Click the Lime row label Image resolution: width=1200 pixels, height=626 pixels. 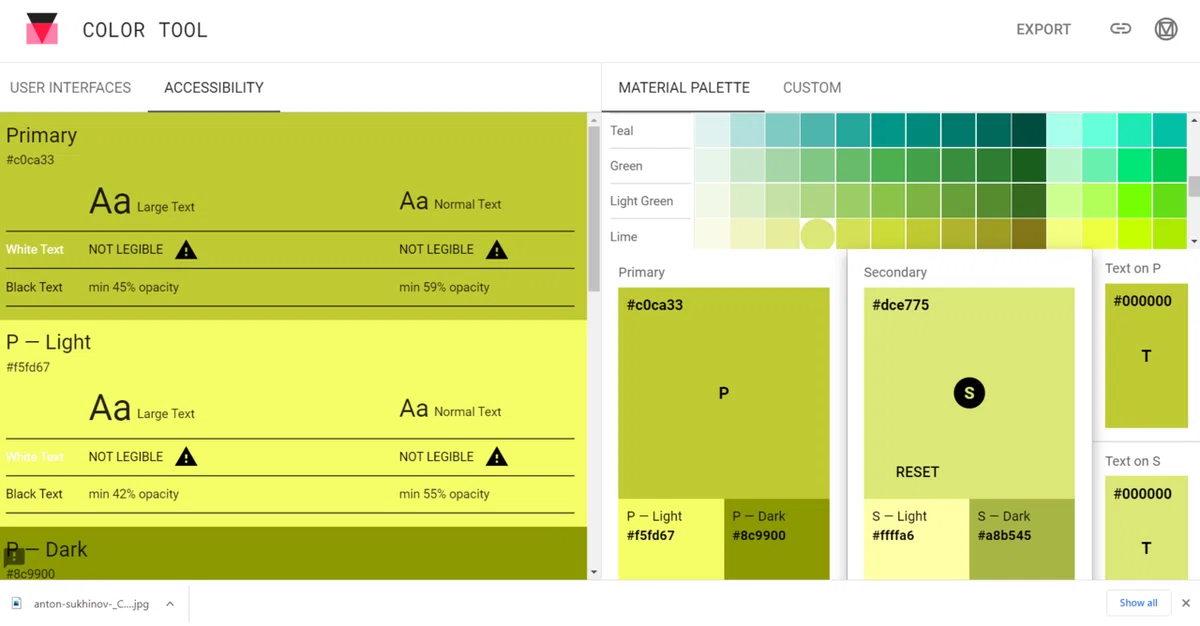point(623,236)
